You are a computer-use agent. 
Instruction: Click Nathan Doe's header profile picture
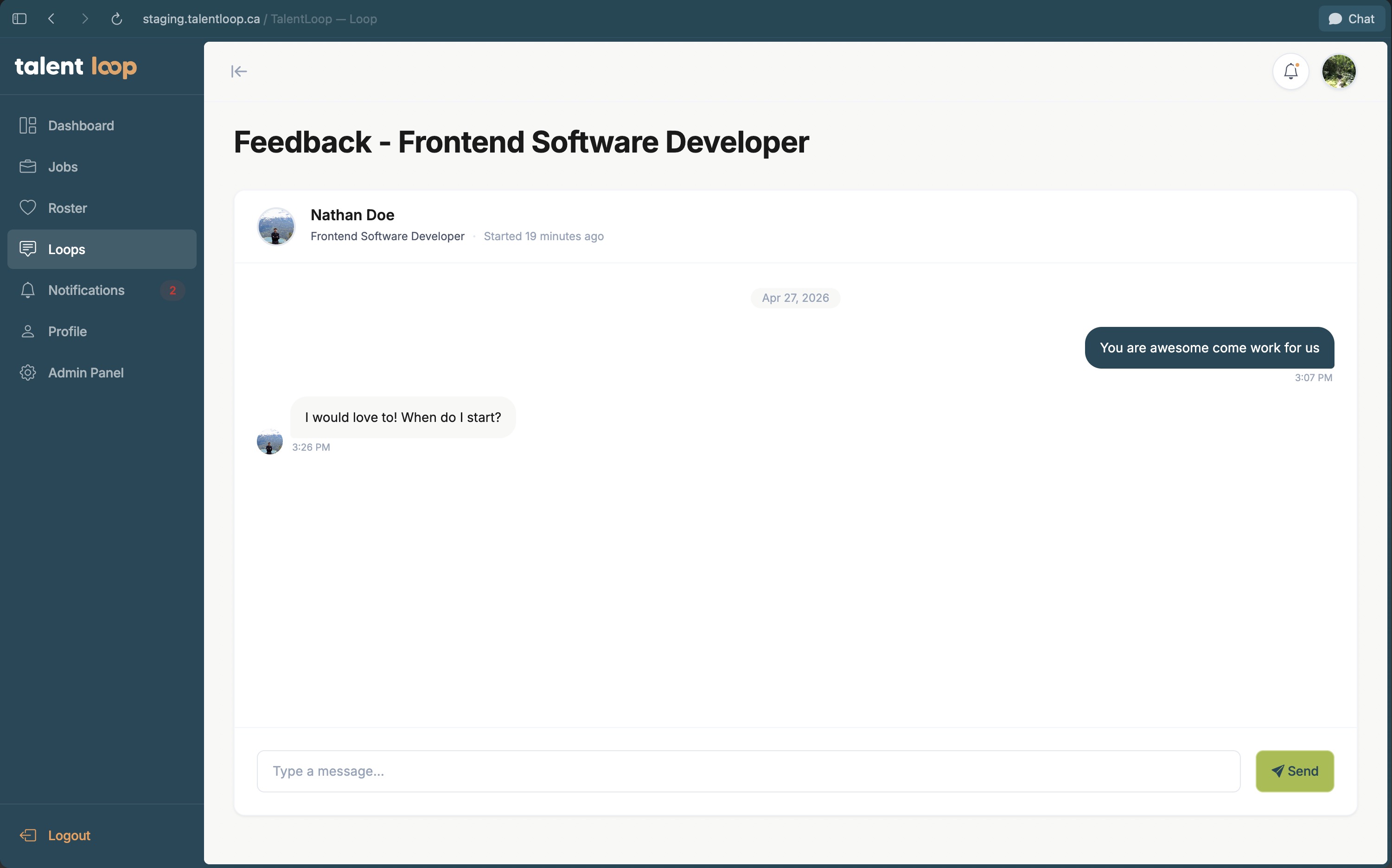[x=276, y=226]
